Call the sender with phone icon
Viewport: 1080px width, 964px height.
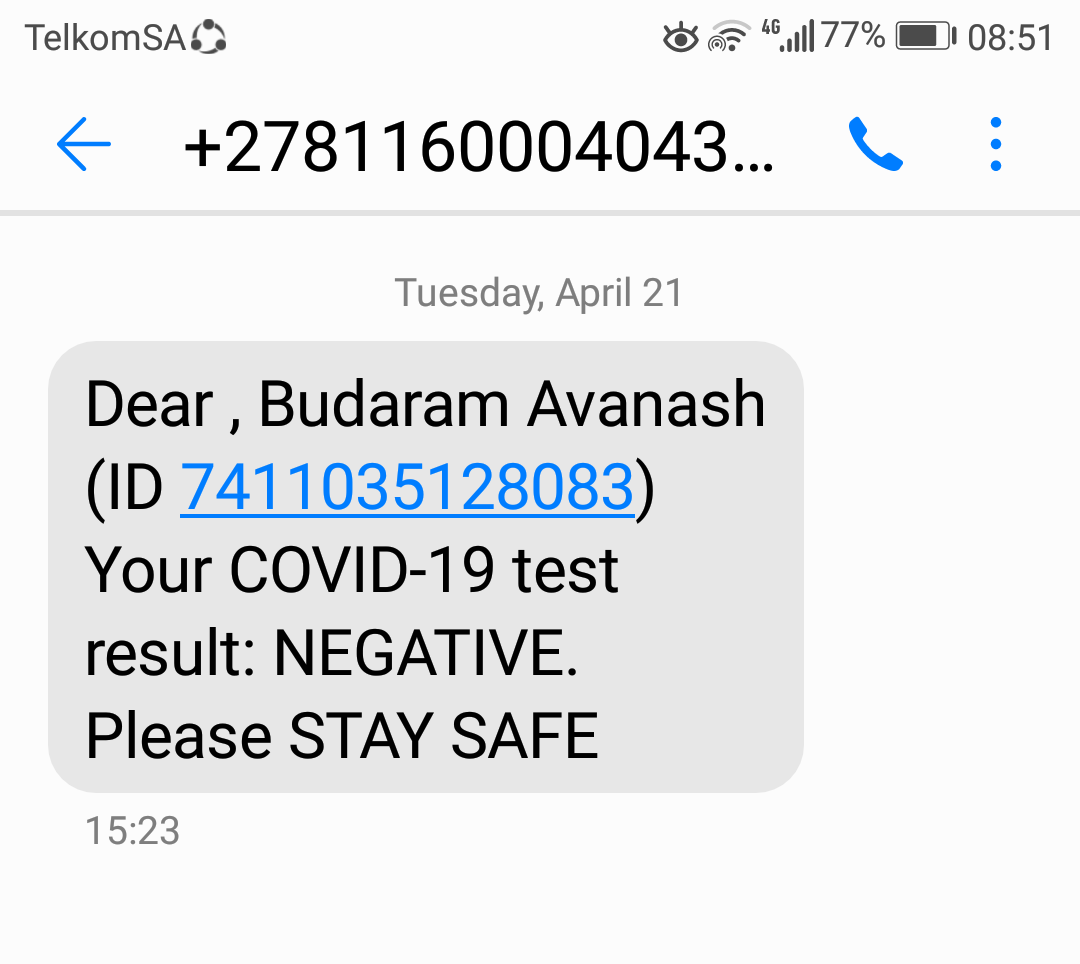point(875,144)
